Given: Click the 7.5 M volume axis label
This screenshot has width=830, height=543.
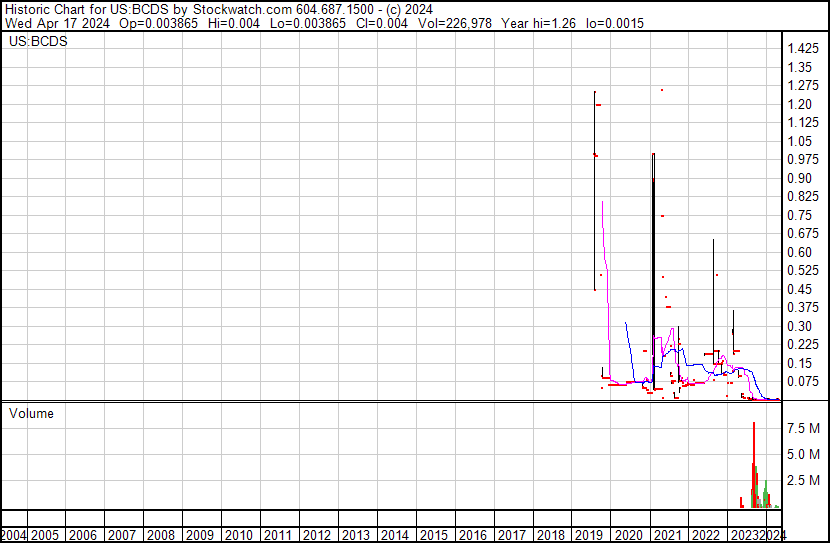Looking at the screenshot, I should [x=803, y=428].
